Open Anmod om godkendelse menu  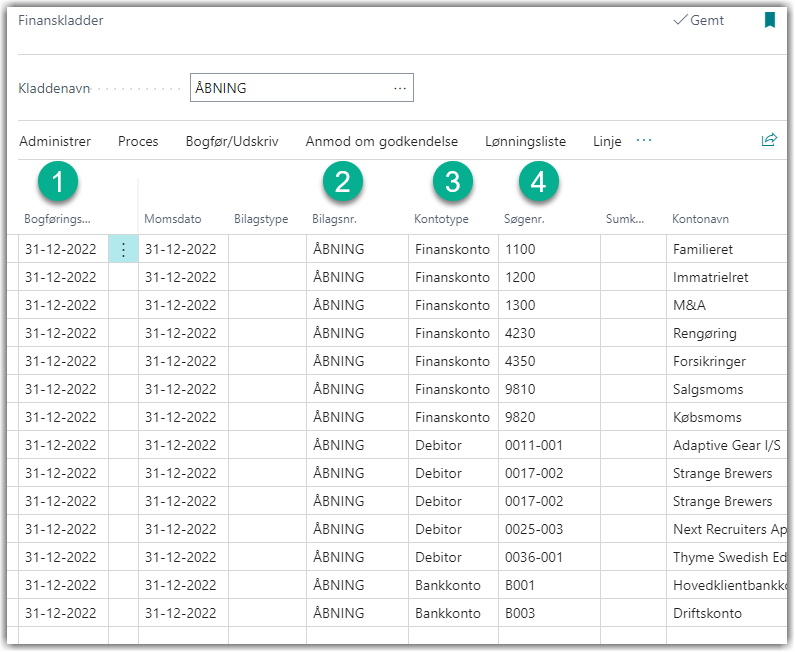pos(381,141)
